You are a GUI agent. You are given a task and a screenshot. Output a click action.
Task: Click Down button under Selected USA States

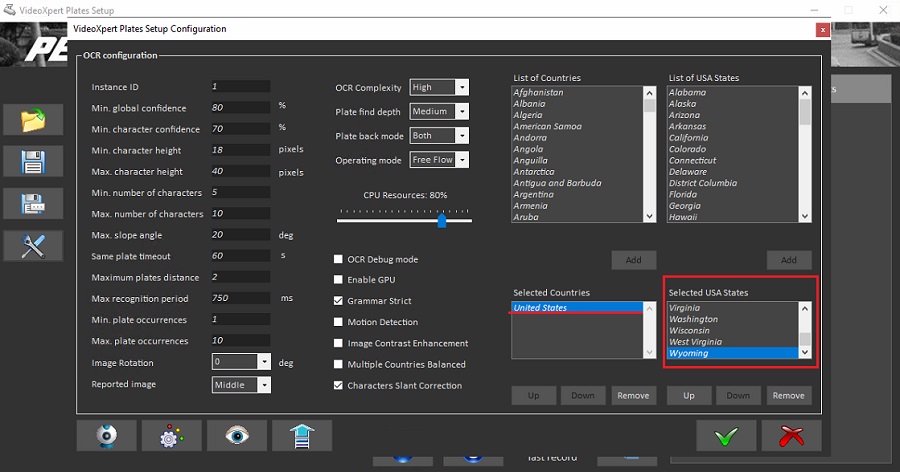(x=738, y=396)
